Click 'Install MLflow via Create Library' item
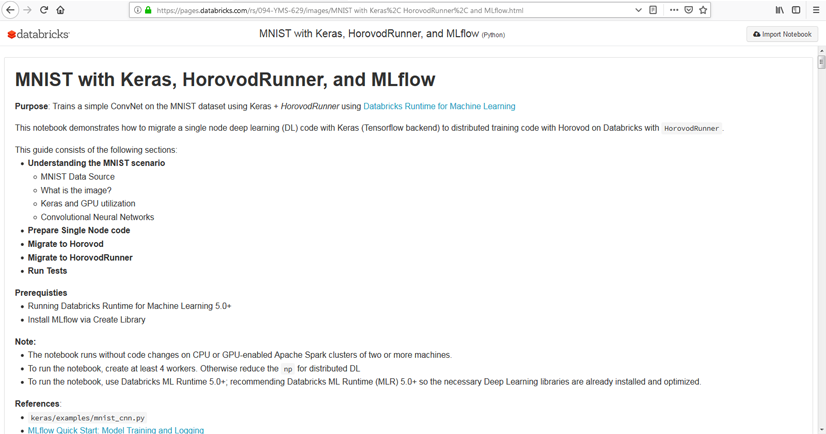Viewport: 826px width, 434px height. pos(86,320)
